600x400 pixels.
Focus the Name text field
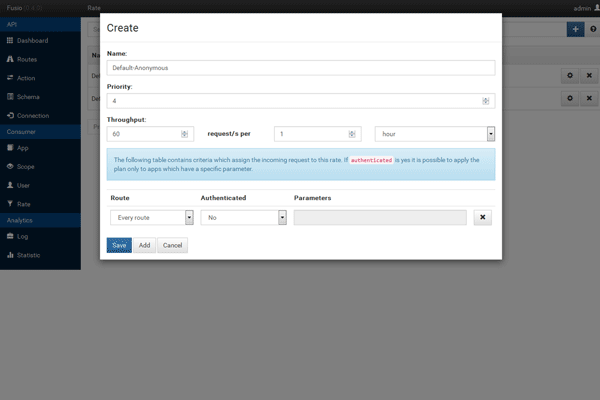[300, 68]
